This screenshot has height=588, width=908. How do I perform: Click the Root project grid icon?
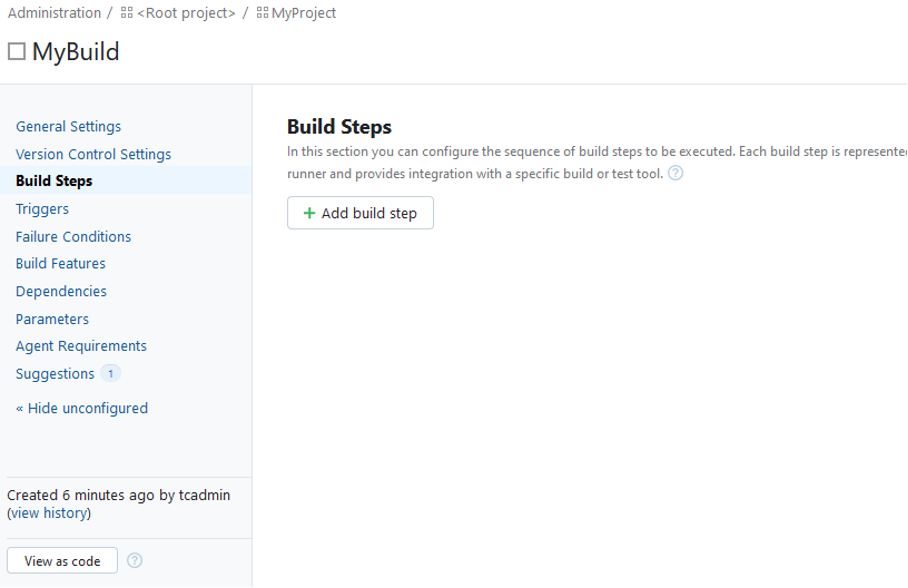click(127, 13)
